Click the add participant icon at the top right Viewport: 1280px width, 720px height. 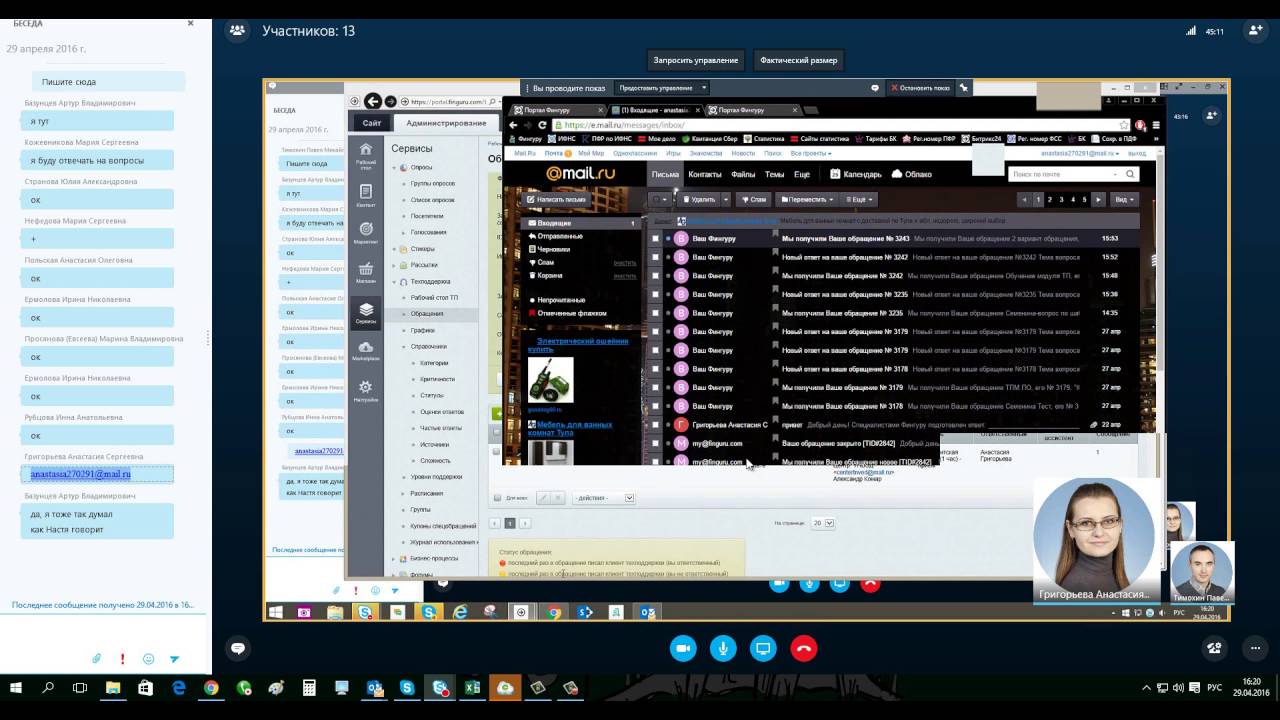1254,31
